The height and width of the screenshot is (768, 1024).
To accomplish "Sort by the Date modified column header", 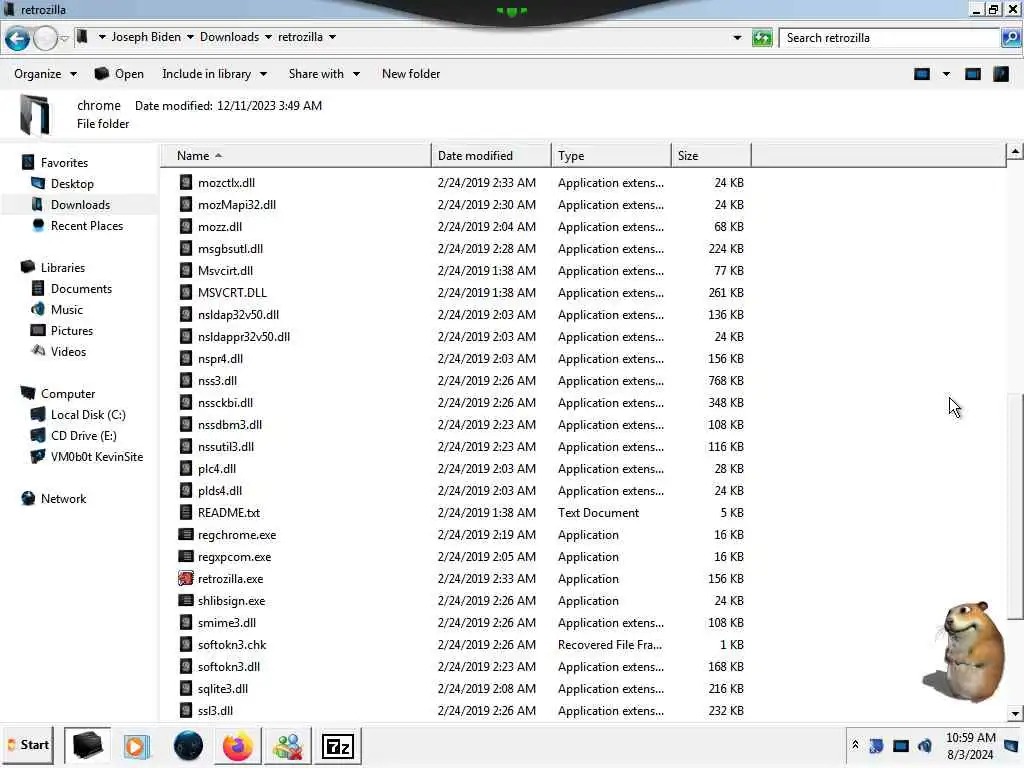I will pyautogui.click(x=490, y=155).
